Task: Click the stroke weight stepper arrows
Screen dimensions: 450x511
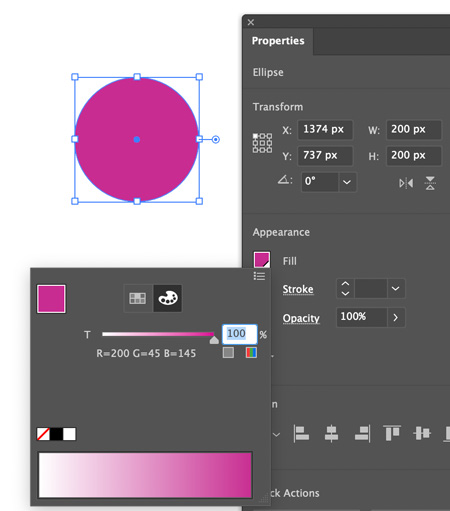Action: (x=345, y=288)
